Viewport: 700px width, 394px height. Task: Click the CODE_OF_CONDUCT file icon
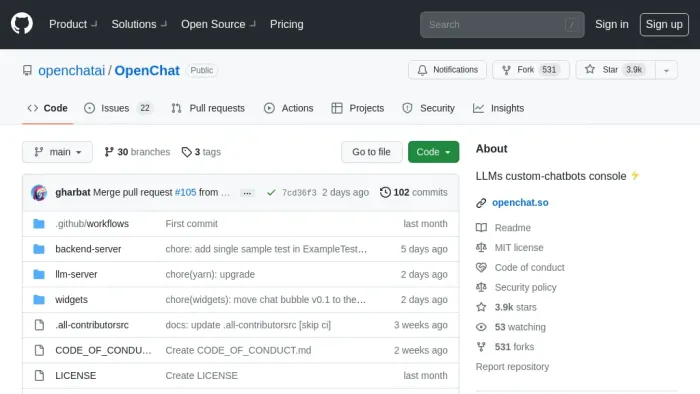click(x=39, y=350)
